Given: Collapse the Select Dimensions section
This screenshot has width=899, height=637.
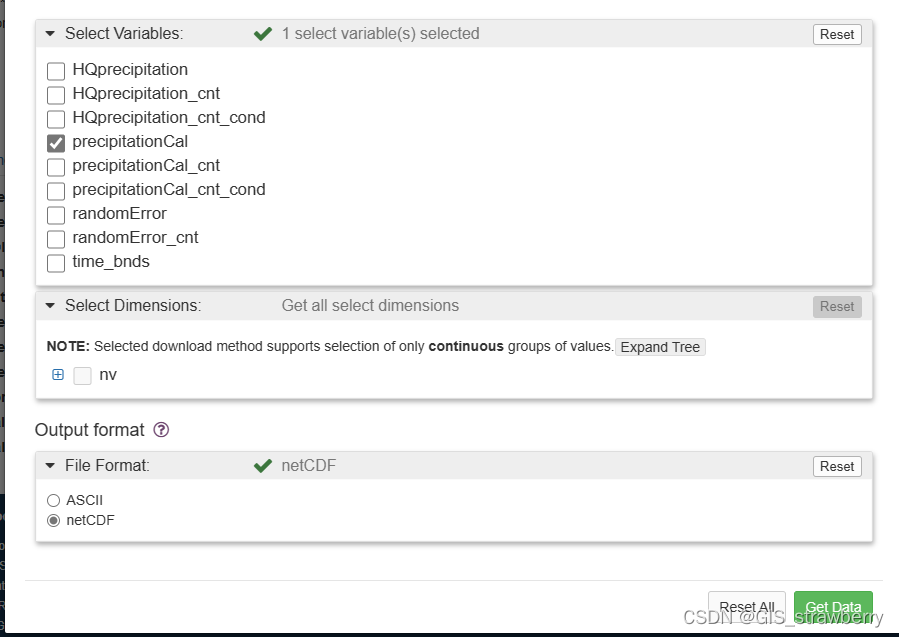Looking at the screenshot, I should [51, 306].
